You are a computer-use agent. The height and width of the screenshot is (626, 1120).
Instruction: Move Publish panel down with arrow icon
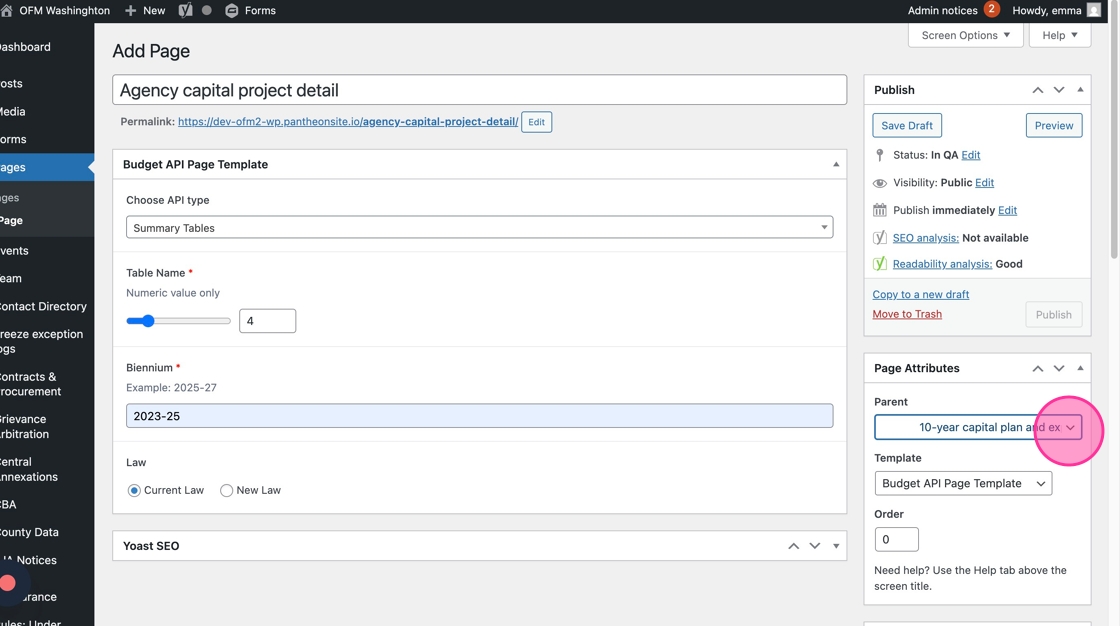1059,90
